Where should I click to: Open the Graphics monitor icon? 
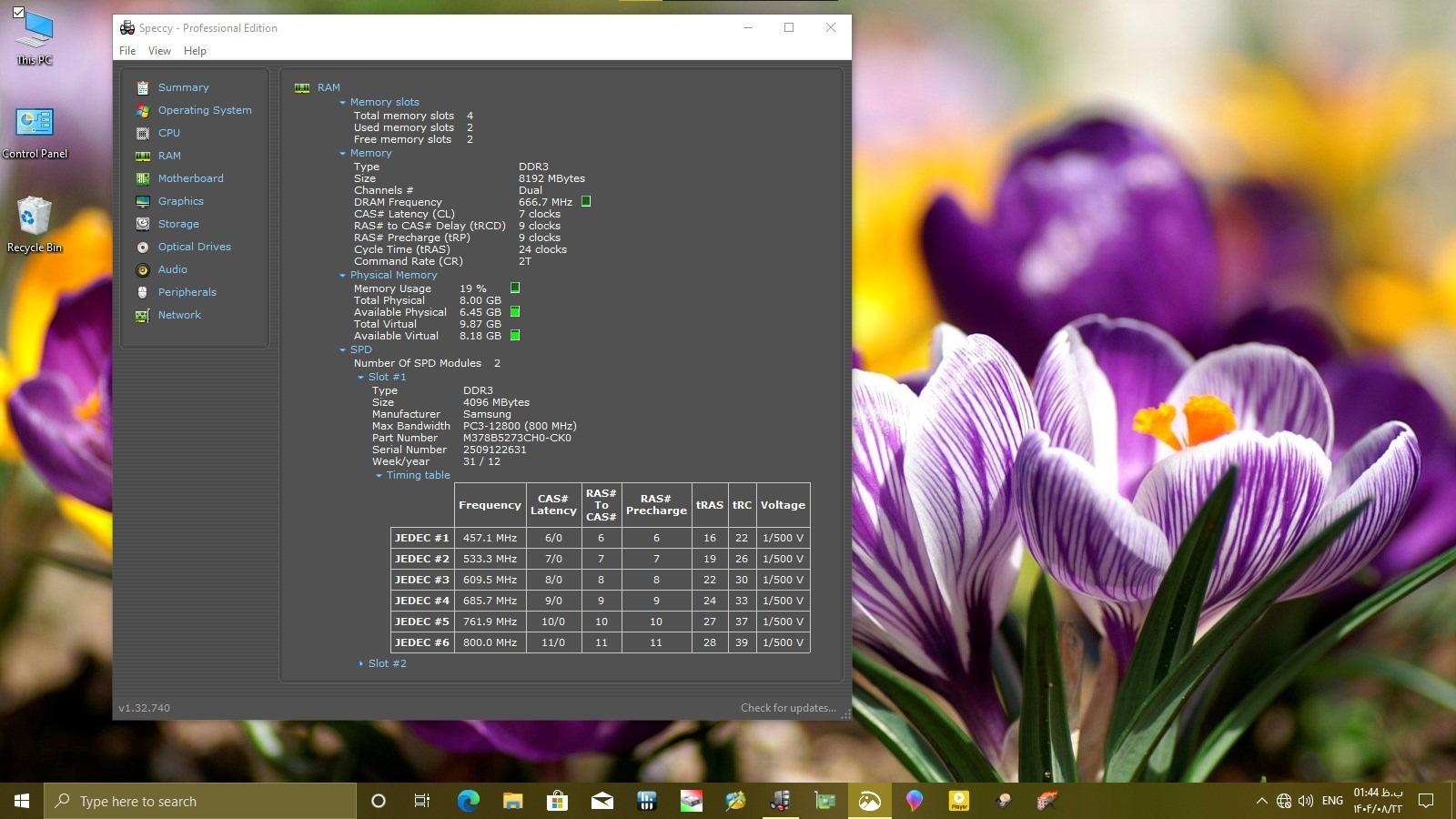[143, 201]
